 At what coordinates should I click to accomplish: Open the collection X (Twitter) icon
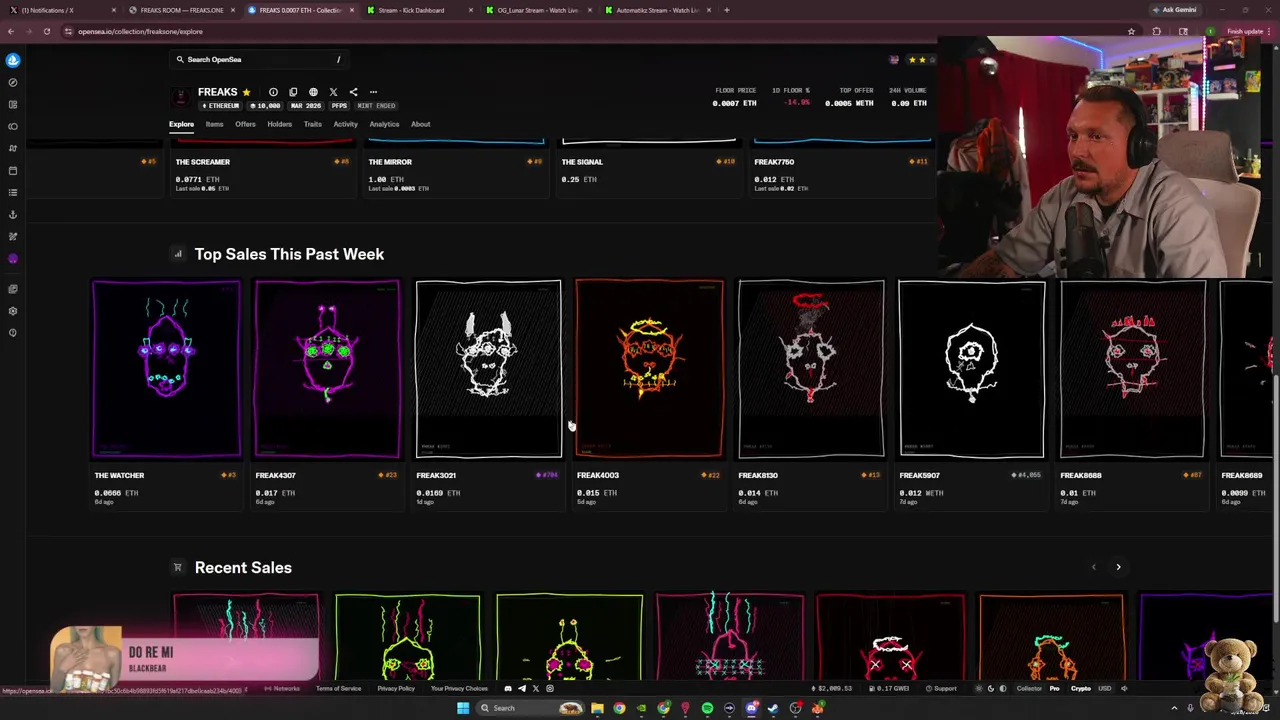click(333, 92)
